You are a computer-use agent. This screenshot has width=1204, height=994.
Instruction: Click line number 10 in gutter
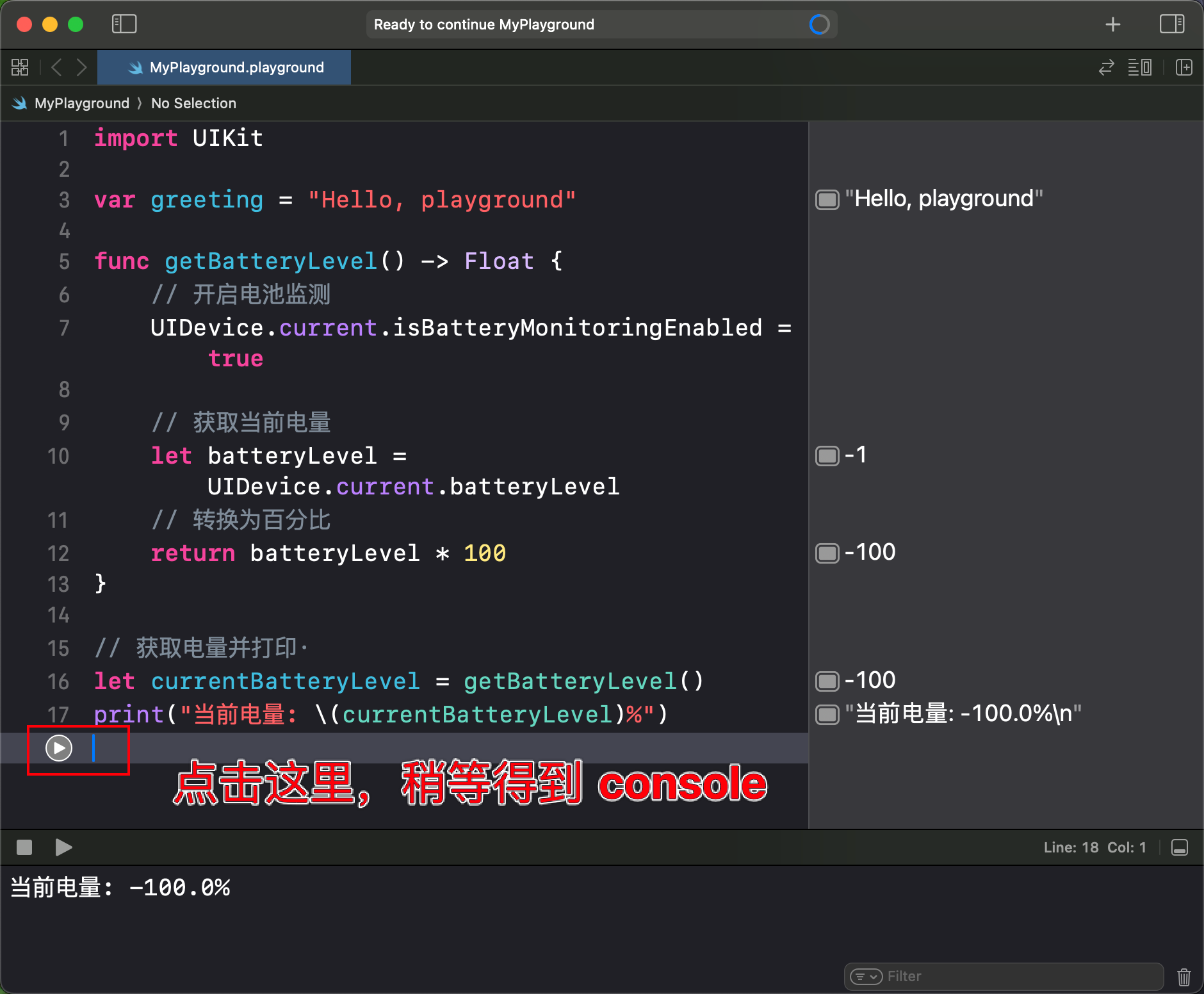[x=58, y=456]
